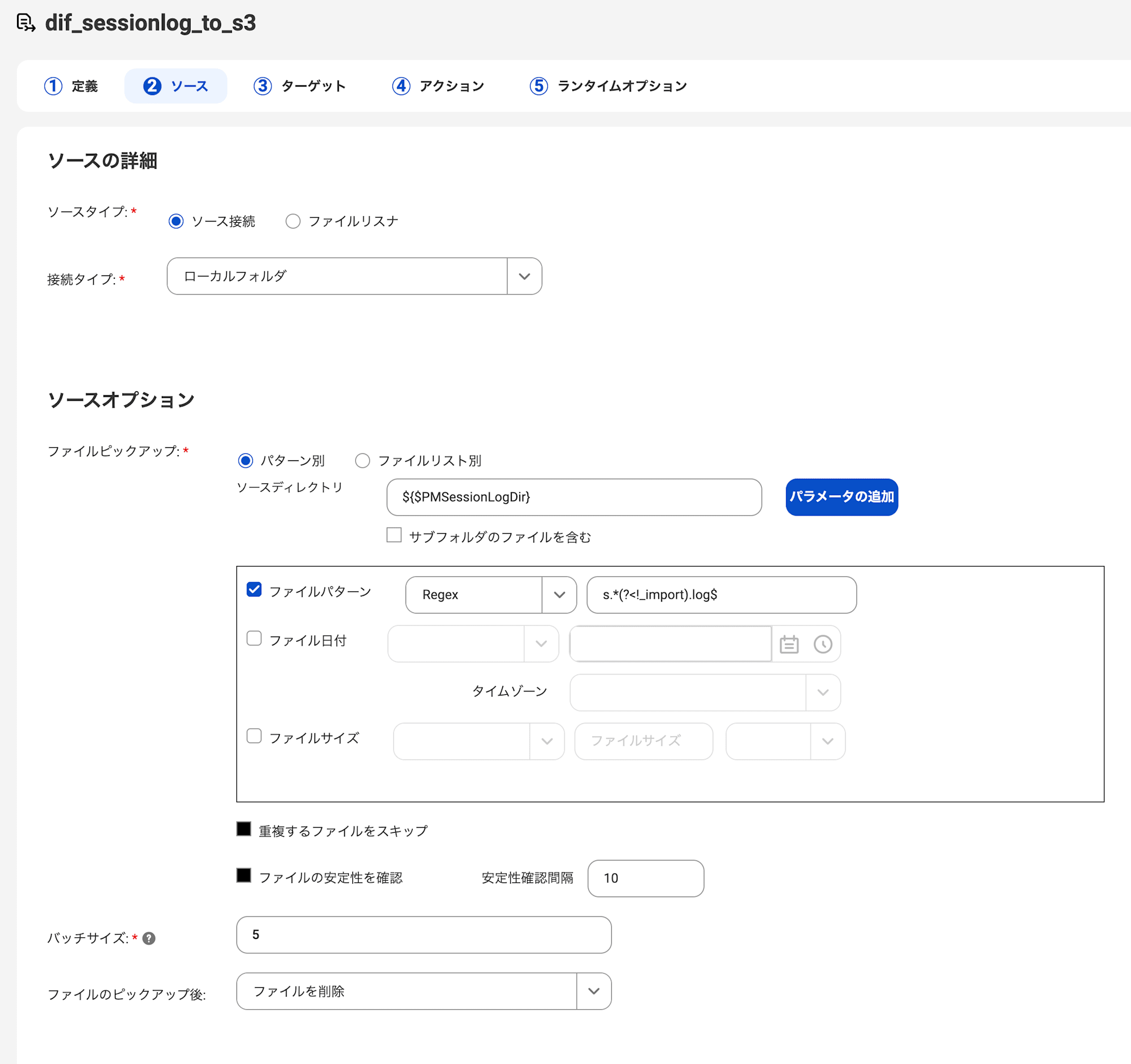Click the ファイルピックアップ label

pyautogui.click(x=114, y=452)
